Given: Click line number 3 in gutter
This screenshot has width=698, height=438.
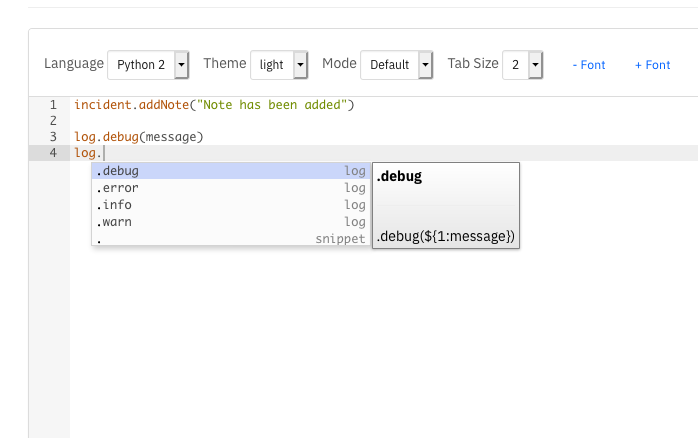Looking at the screenshot, I should coord(53,137).
